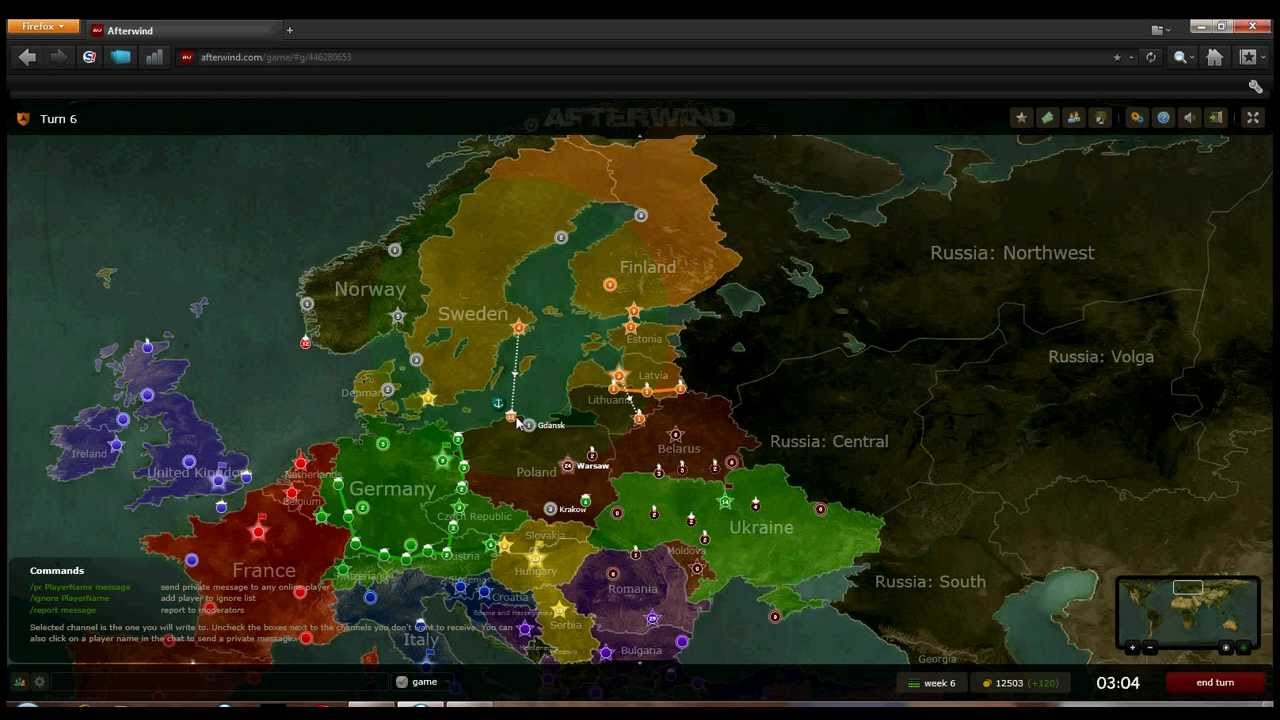1280x720 pixels.
Task: Select the Krakow city marker
Action: coord(550,509)
